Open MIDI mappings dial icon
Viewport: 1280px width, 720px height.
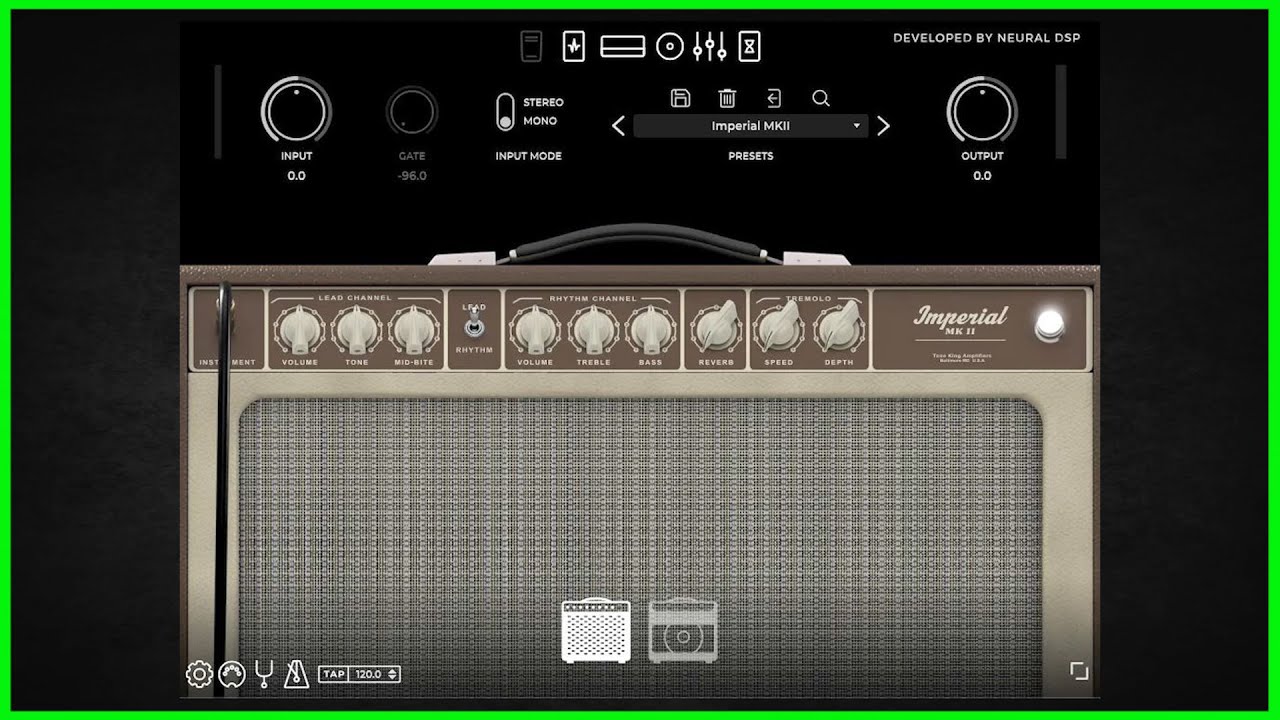232,675
